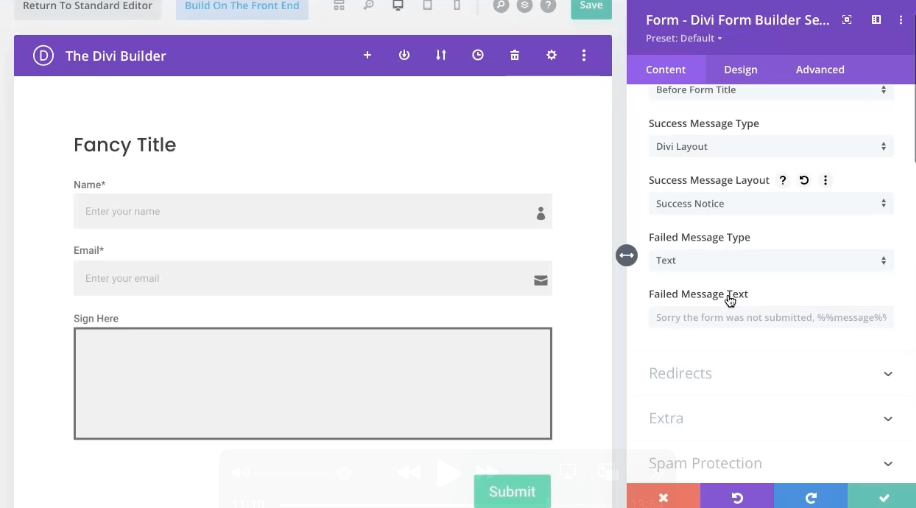Open page settings gear icon
Image resolution: width=916 pixels, height=508 pixels.
pyautogui.click(x=551, y=55)
